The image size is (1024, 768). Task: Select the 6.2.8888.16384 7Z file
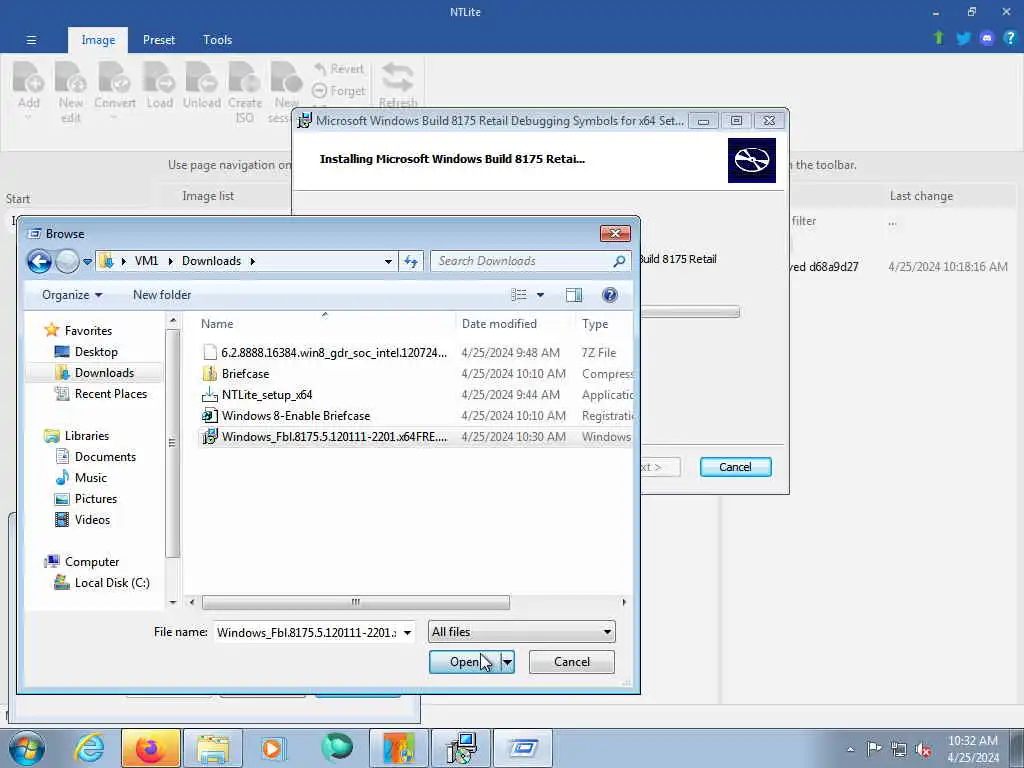click(333, 353)
